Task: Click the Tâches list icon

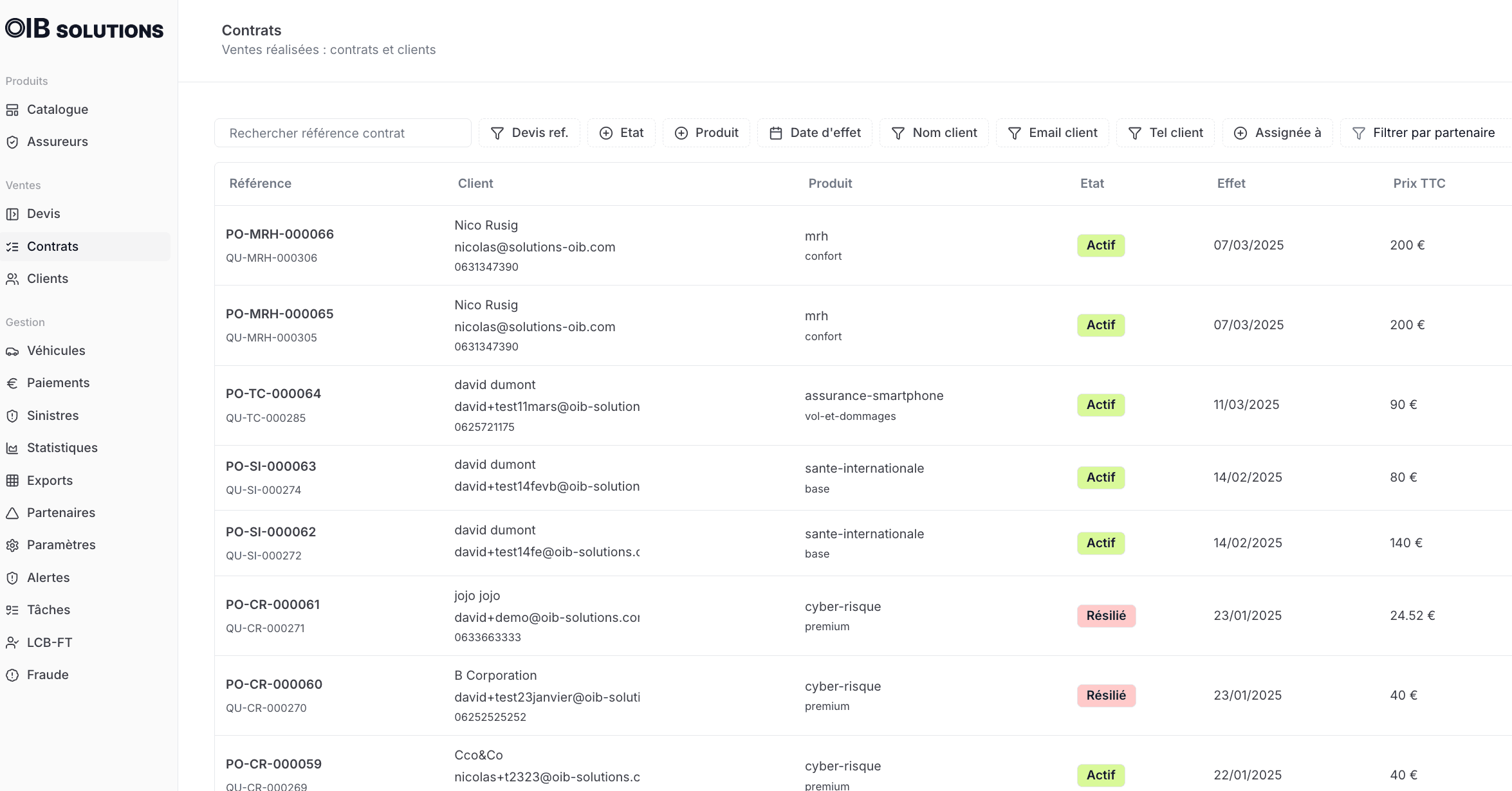Action: pyautogui.click(x=13, y=610)
